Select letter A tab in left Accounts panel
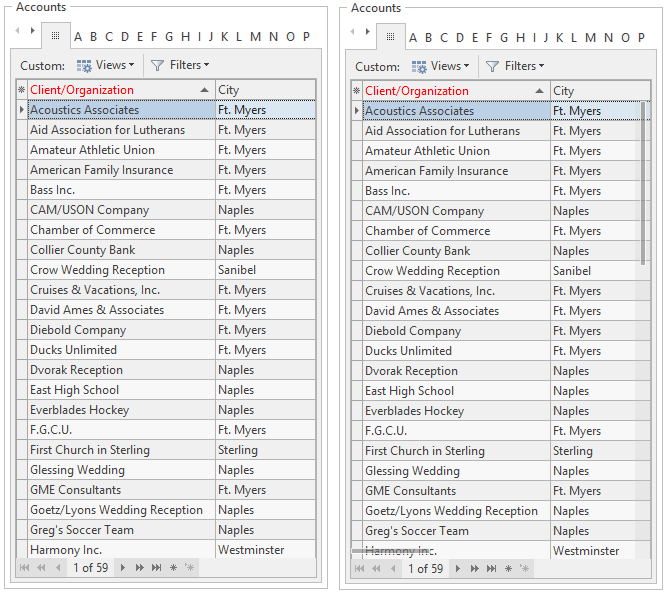This screenshot has height=596, width=670. [78, 37]
